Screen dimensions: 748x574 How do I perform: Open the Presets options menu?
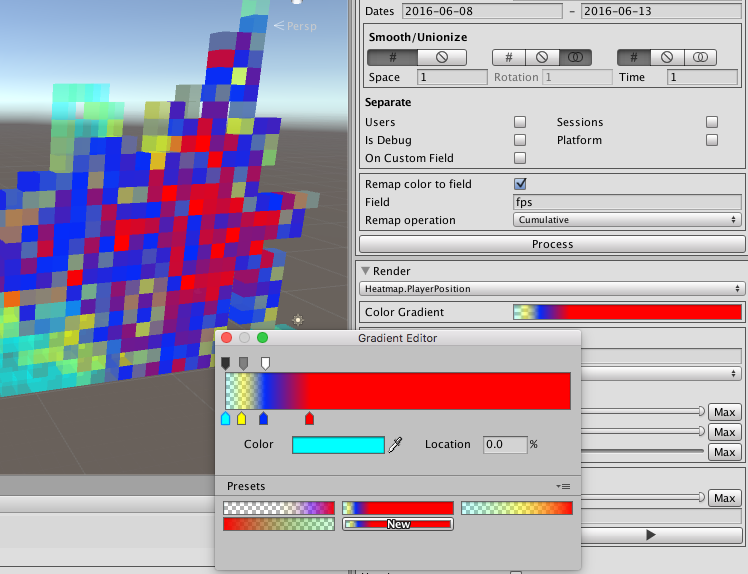click(x=564, y=486)
